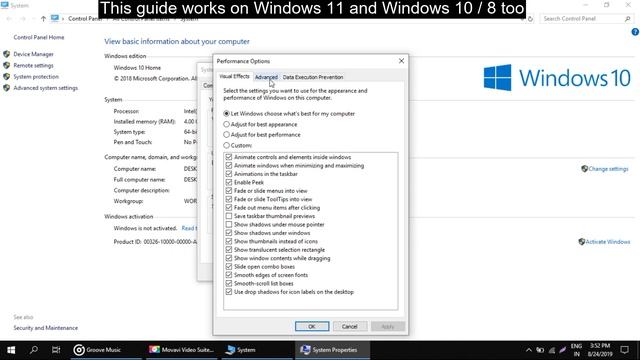Open Task View on taskbar
The height and width of the screenshot is (360, 640).
(x=56, y=350)
